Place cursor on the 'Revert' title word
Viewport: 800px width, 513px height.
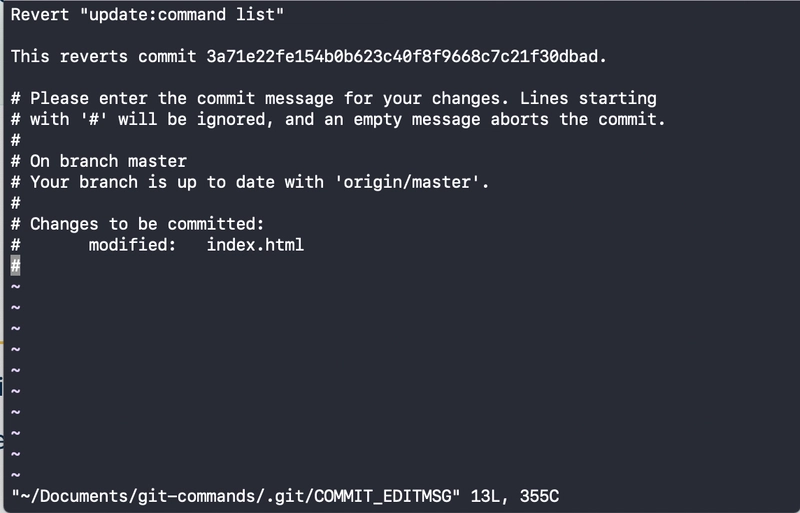tap(40, 14)
